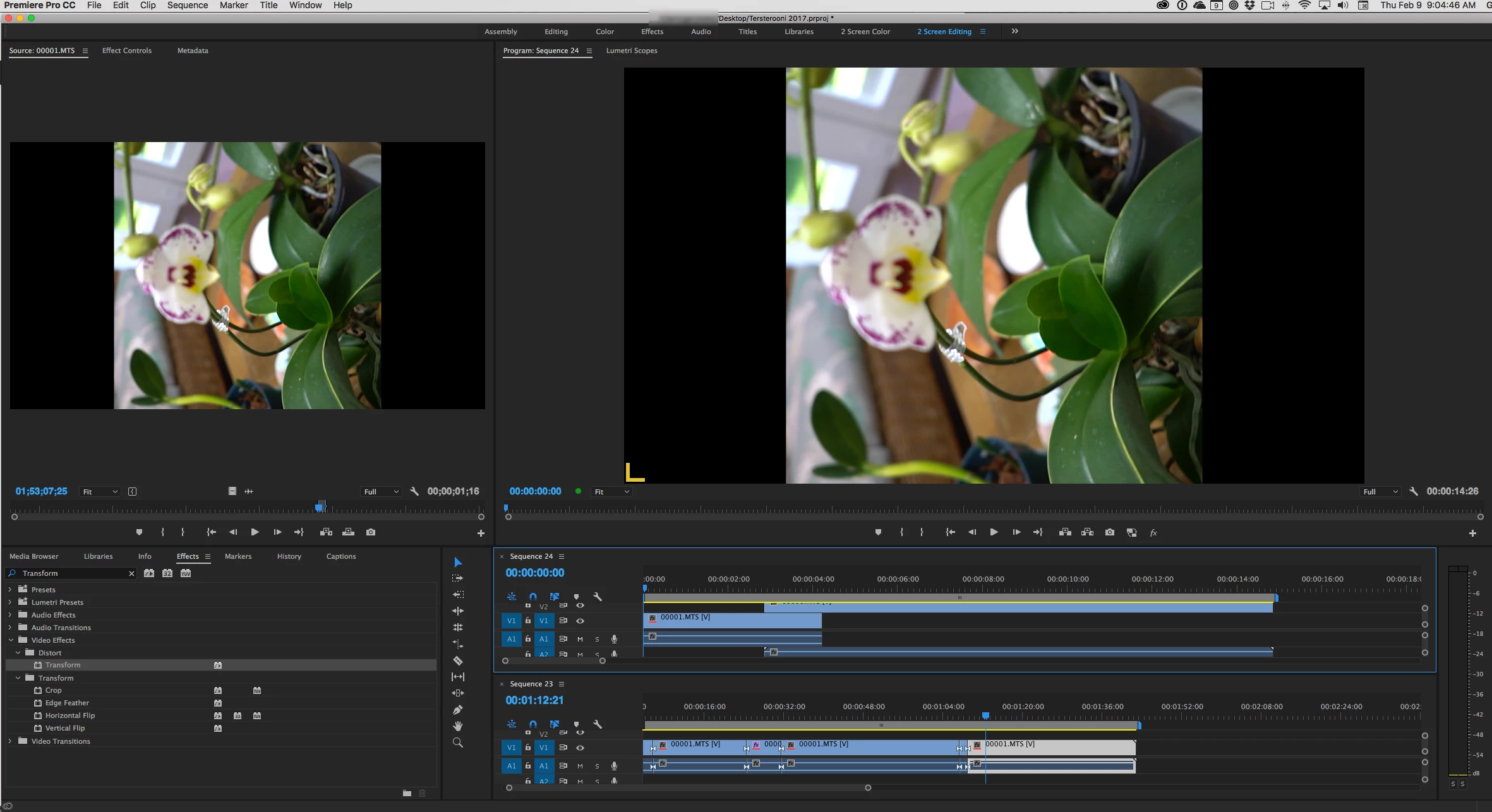
Task: Open Program monitor settings wrench
Action: 1414,491
